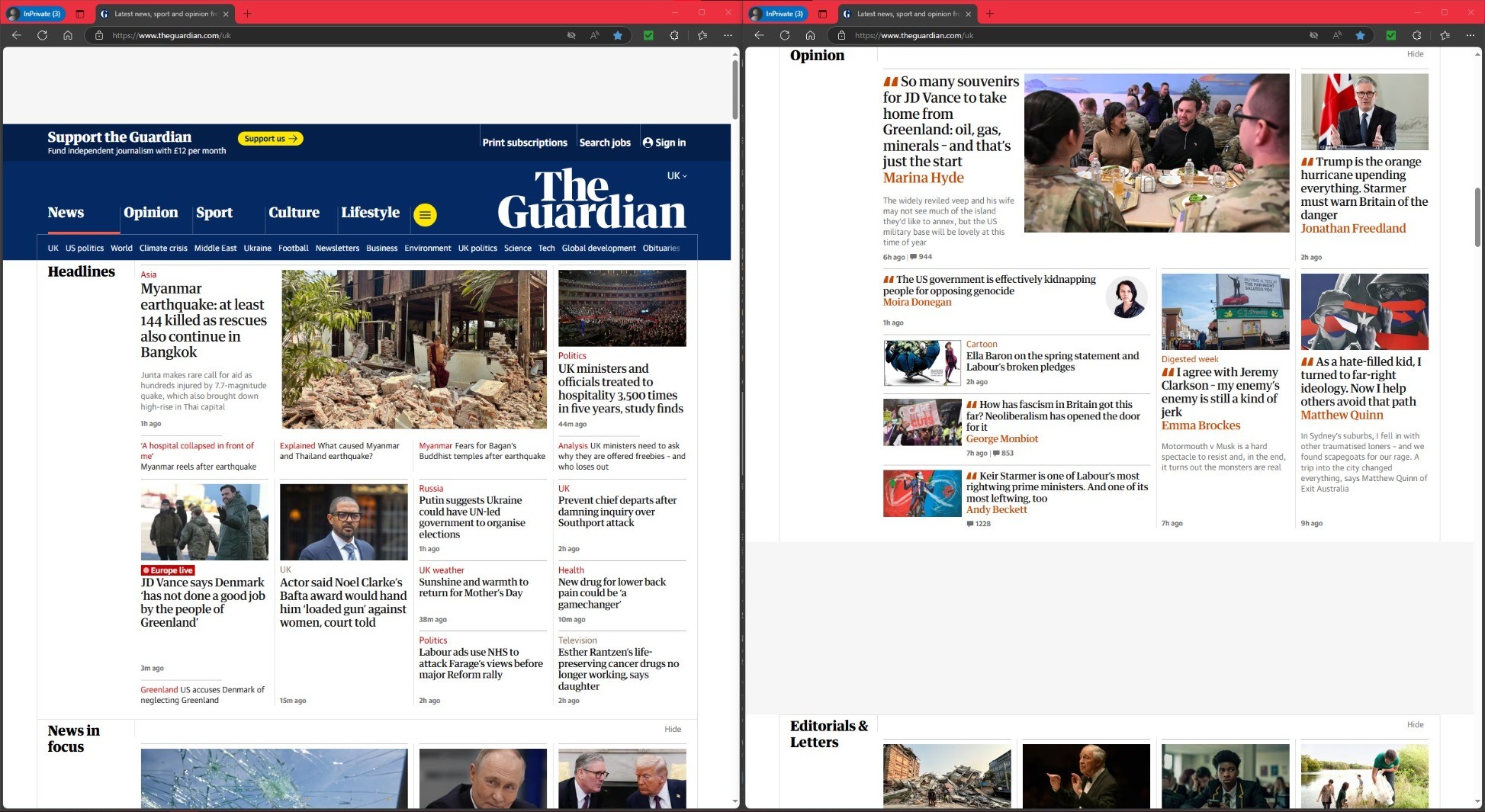Open the Obituaries subnav link
Image resolution: width=1485 pixels, height=812 pixels.
click(661, 248)
